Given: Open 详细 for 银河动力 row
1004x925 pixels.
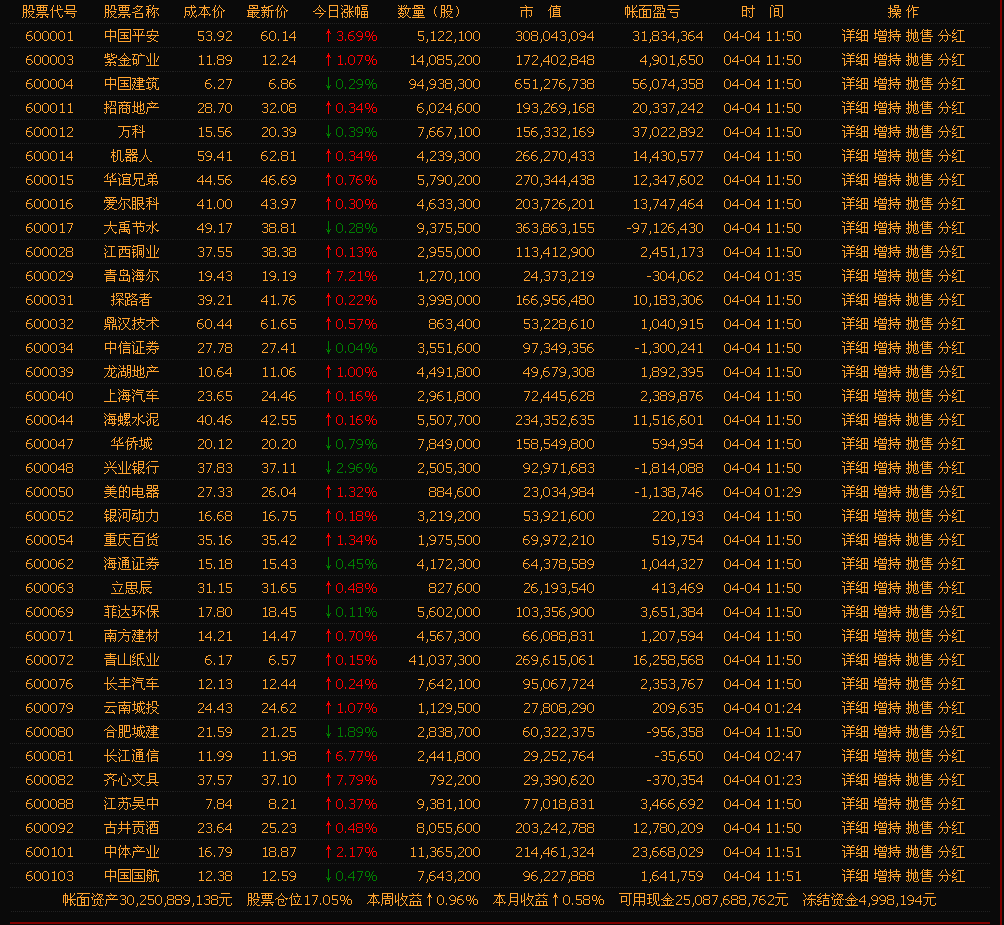Looking at the screenshot, I should [x=855, y=517].
